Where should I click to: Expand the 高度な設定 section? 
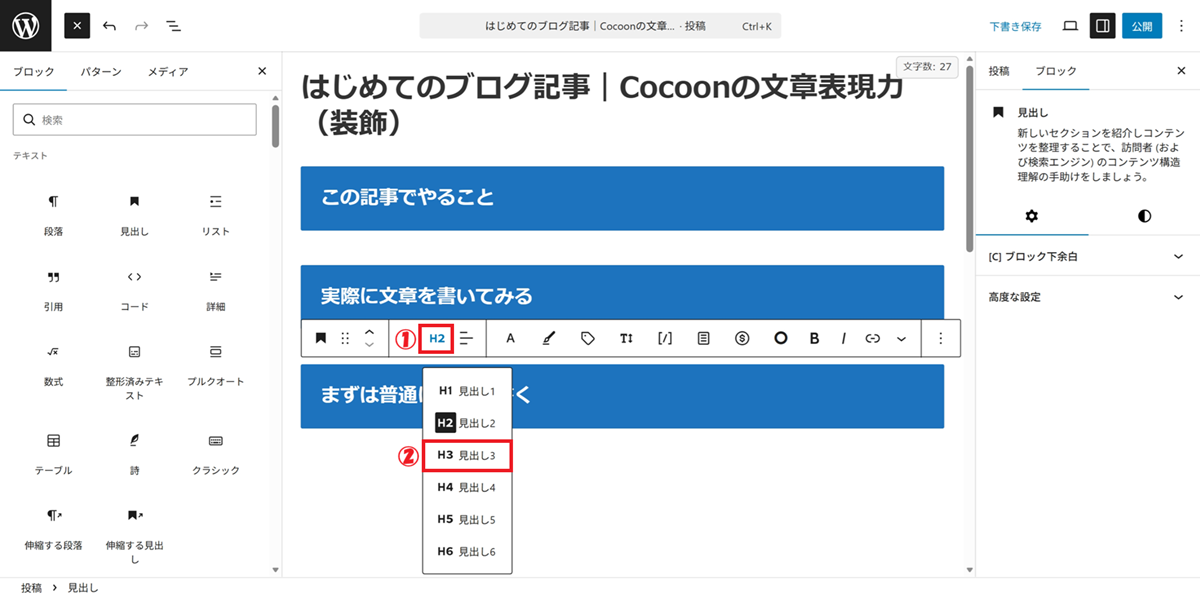(1087, 297)
